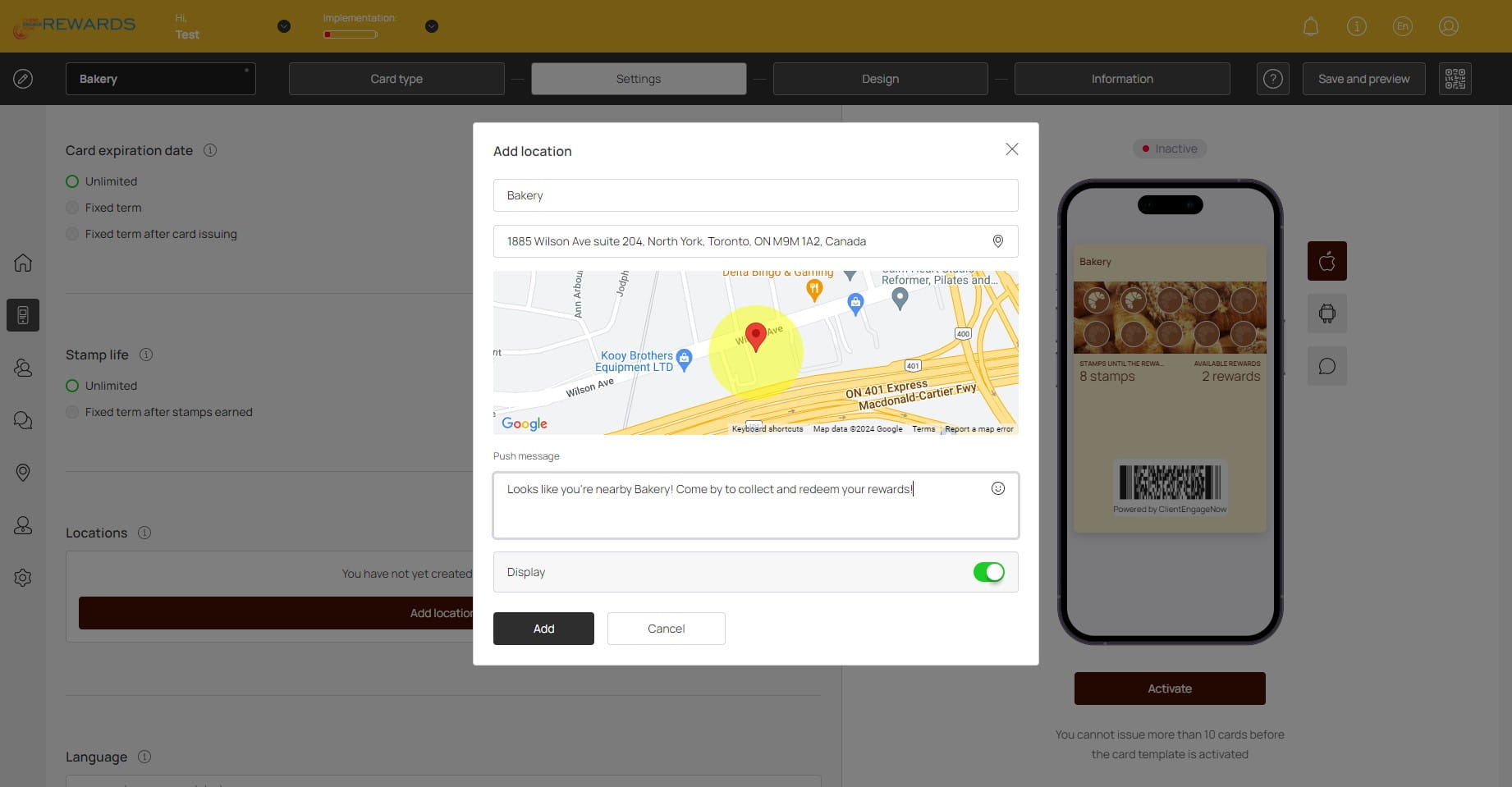Close the Add location dialog

(x=1012, y=149)
